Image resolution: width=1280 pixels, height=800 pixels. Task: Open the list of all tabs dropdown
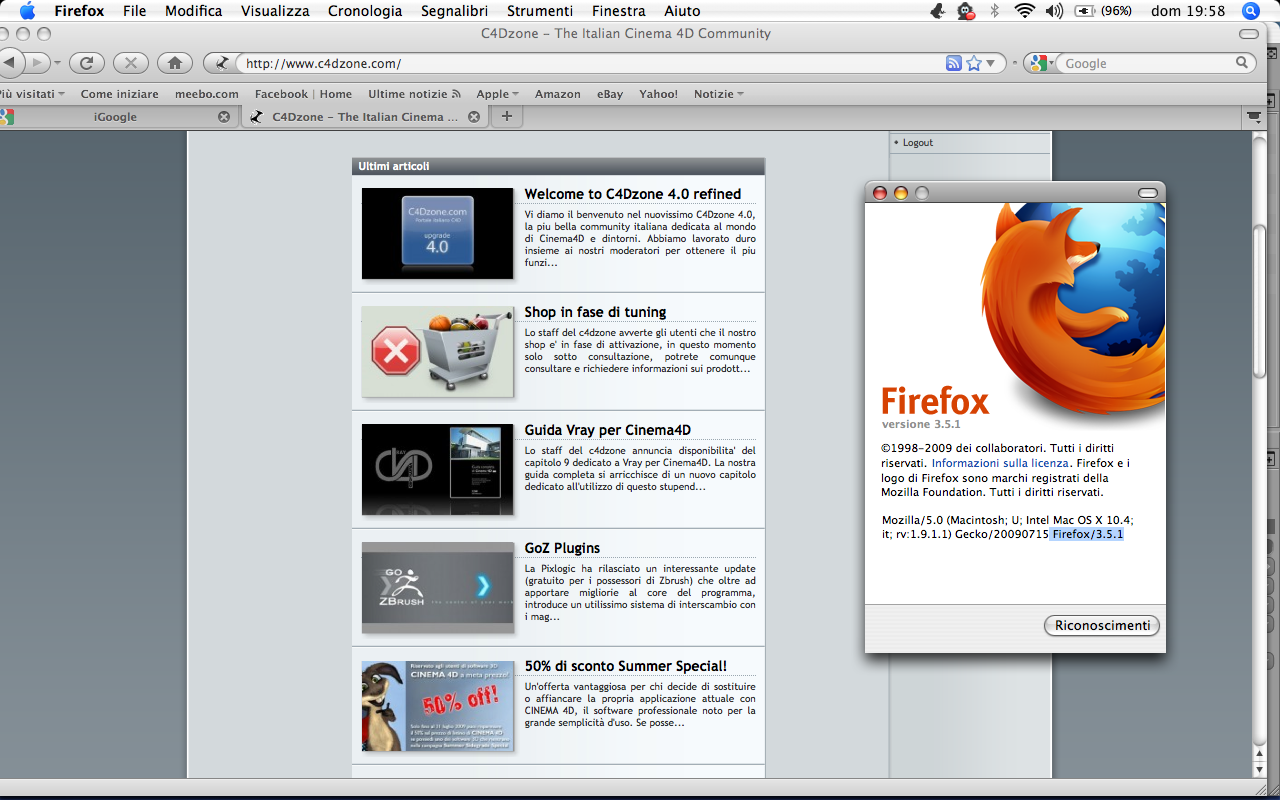pyautogui.click(x=1254, y=117)
